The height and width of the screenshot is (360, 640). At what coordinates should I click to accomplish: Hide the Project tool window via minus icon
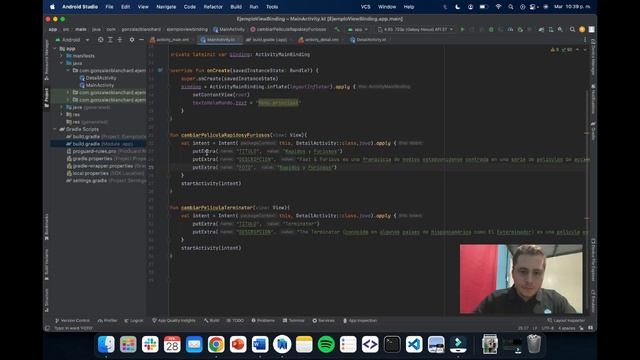click(x=141, y=40)
